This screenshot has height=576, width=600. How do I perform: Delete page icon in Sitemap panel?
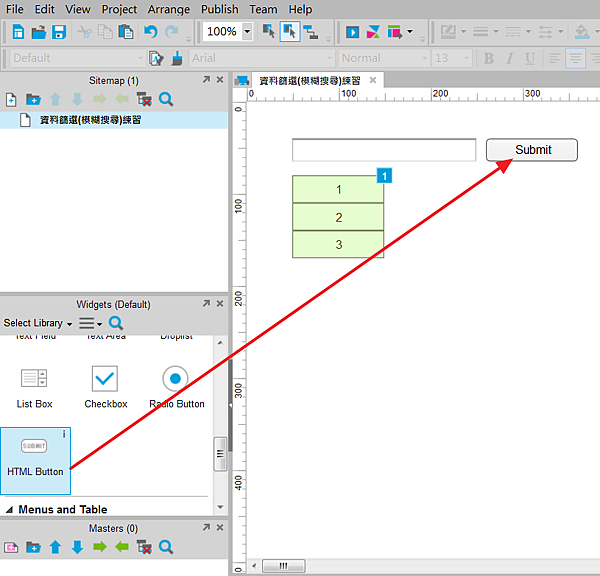144,100
